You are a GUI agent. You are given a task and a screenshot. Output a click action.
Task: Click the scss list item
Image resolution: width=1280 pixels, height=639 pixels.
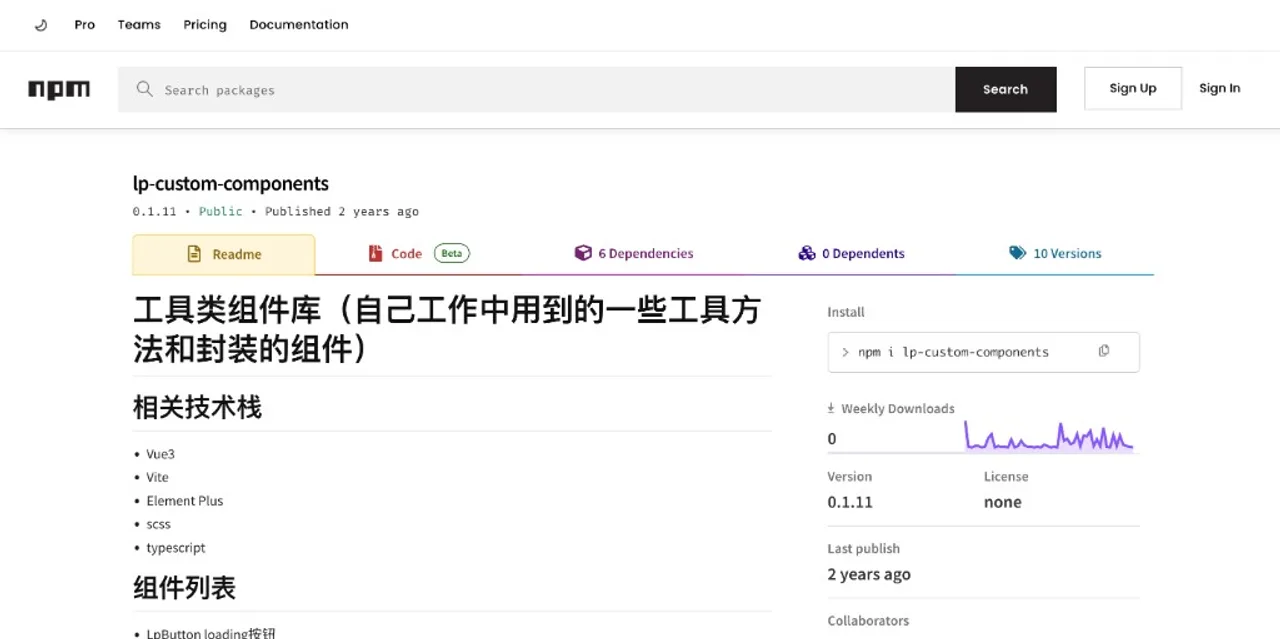[x=159, y=524]
